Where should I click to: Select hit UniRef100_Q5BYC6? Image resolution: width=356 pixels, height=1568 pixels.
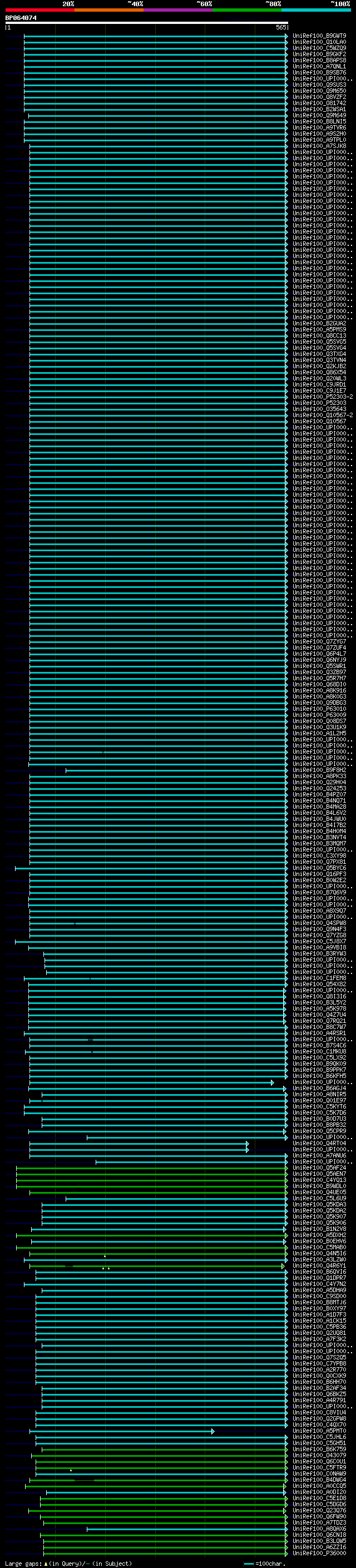(319, 869)
